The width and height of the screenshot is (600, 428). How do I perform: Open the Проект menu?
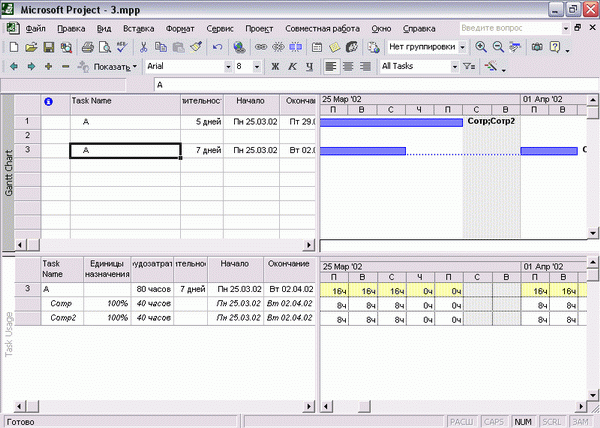tap(259, 29)
